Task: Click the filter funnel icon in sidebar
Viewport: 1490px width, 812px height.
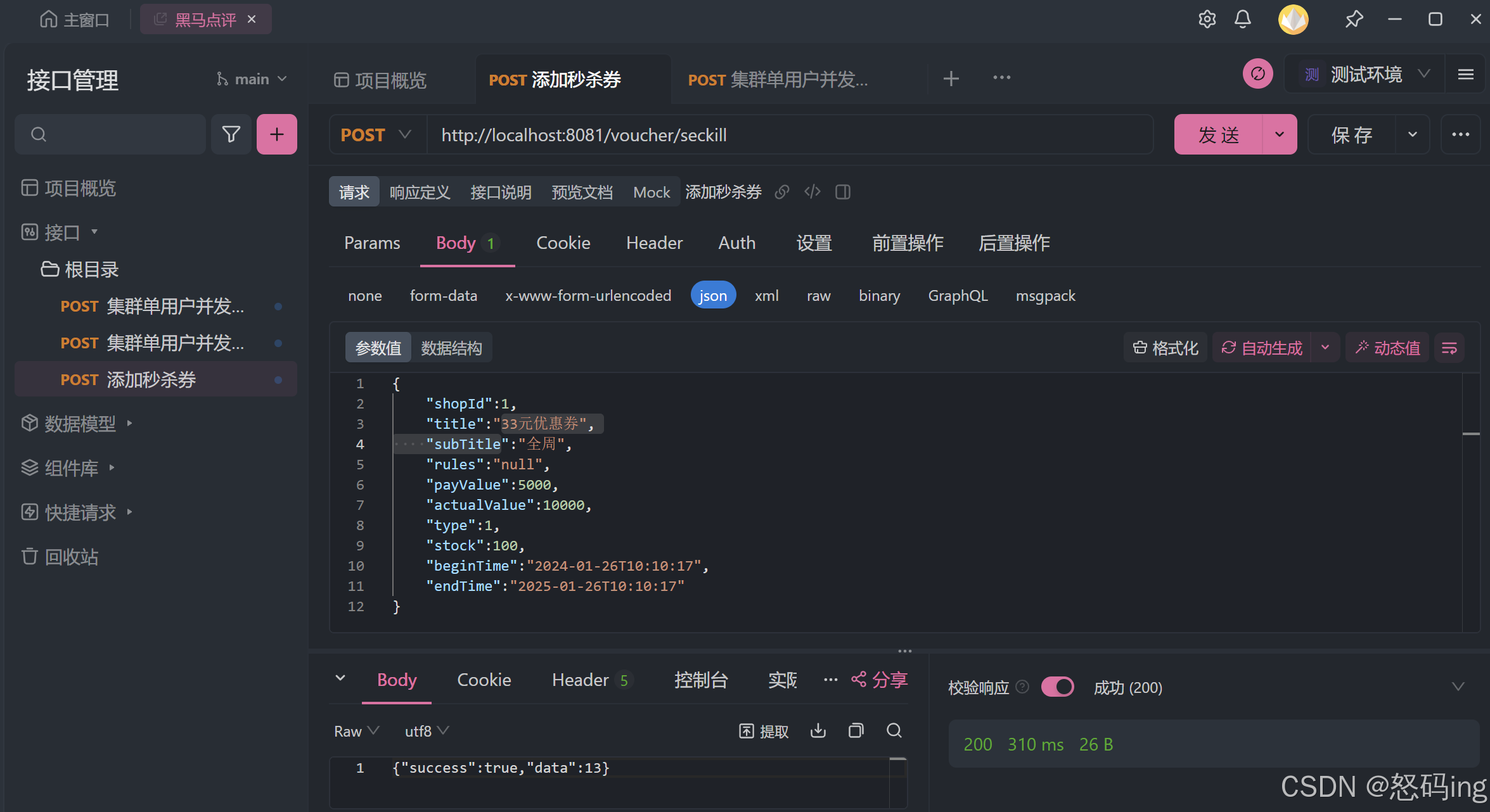Action: 231,134
